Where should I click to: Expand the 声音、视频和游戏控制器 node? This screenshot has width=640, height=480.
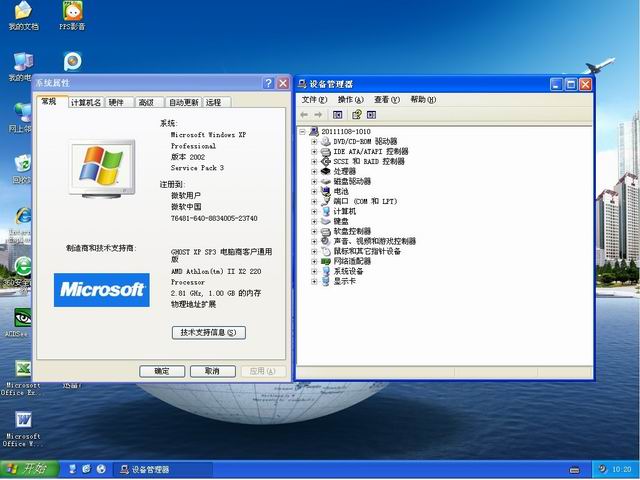click(314, 242)
